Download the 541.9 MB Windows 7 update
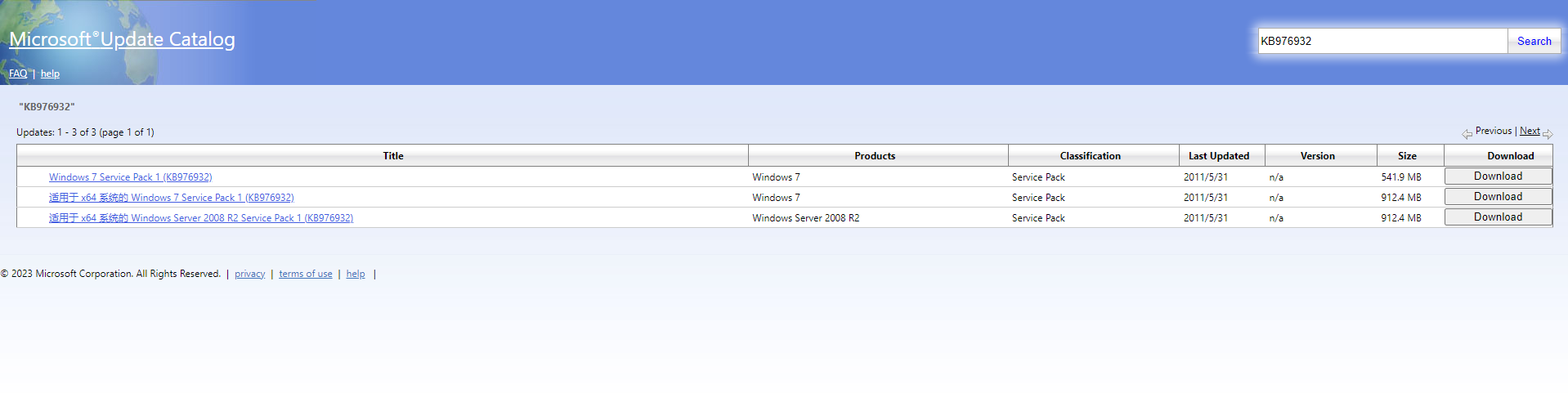1568x393 pixels. [1497, 176]
